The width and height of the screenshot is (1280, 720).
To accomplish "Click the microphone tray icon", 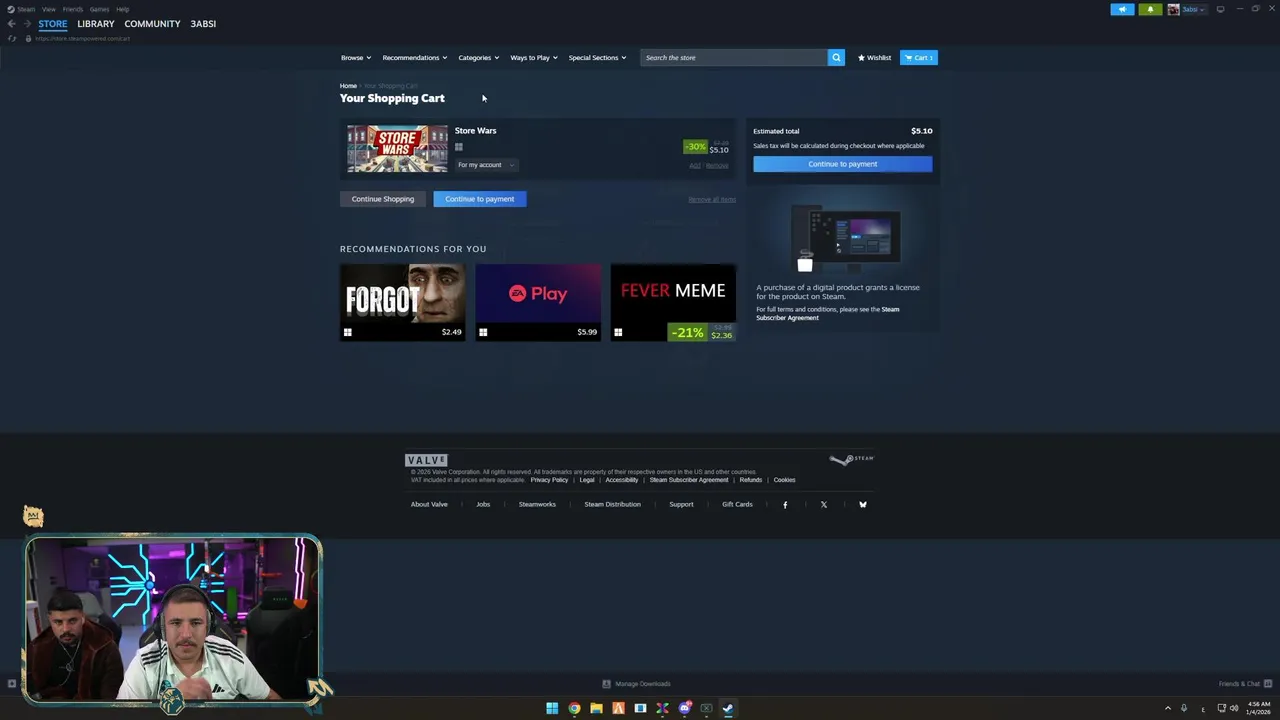I will (1184, 708).
